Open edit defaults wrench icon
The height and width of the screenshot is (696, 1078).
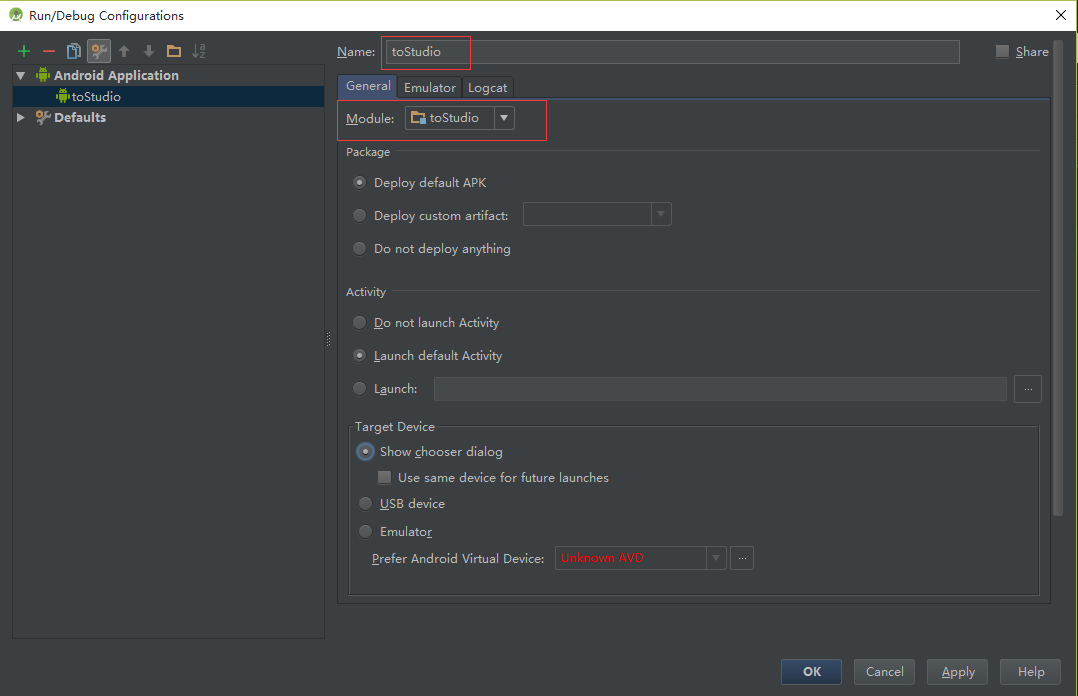99,51
